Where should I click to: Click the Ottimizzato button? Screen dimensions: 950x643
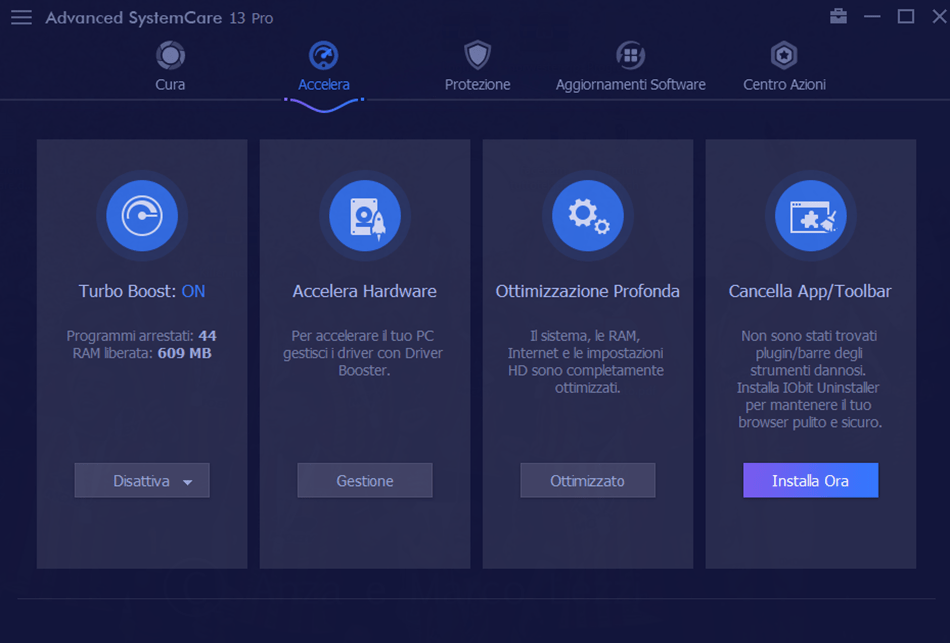pos(588,481)
